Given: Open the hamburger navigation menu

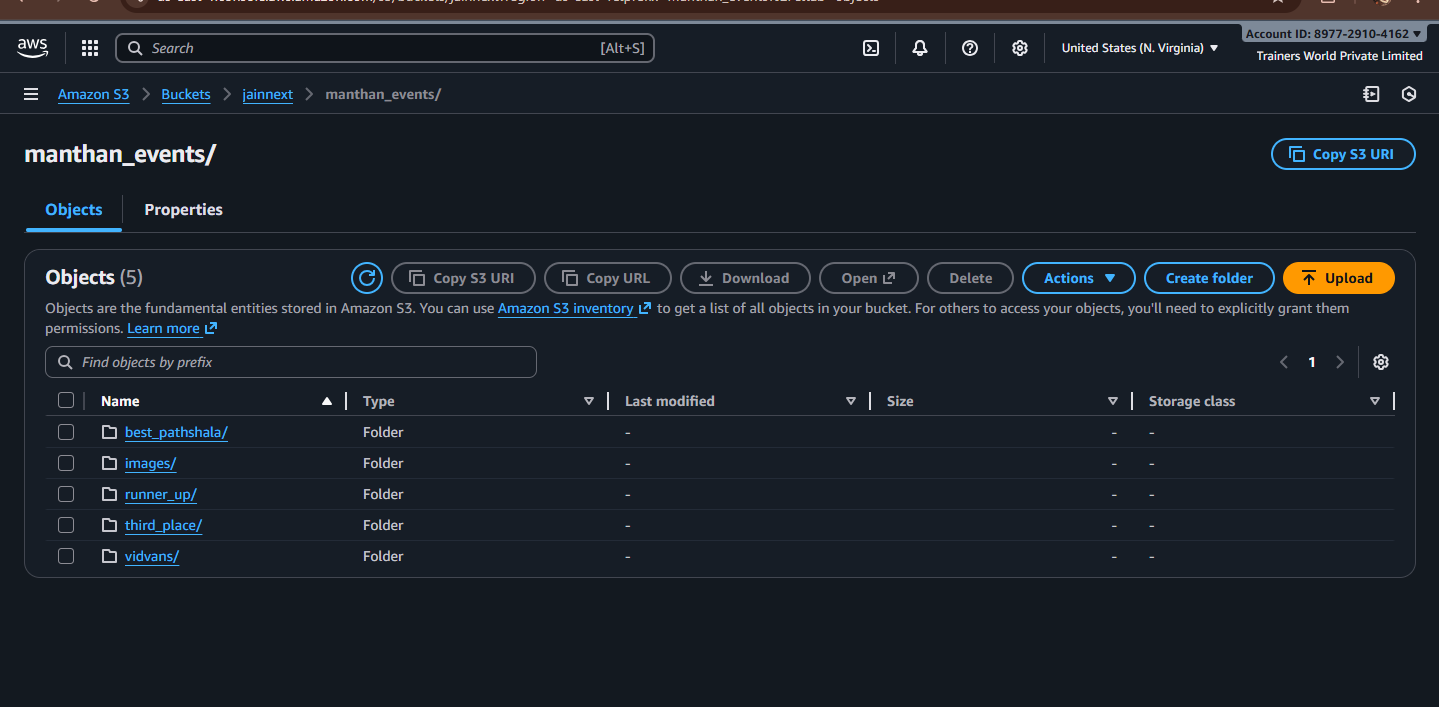Looking at the screenshot, I should (x=31, y=94).
